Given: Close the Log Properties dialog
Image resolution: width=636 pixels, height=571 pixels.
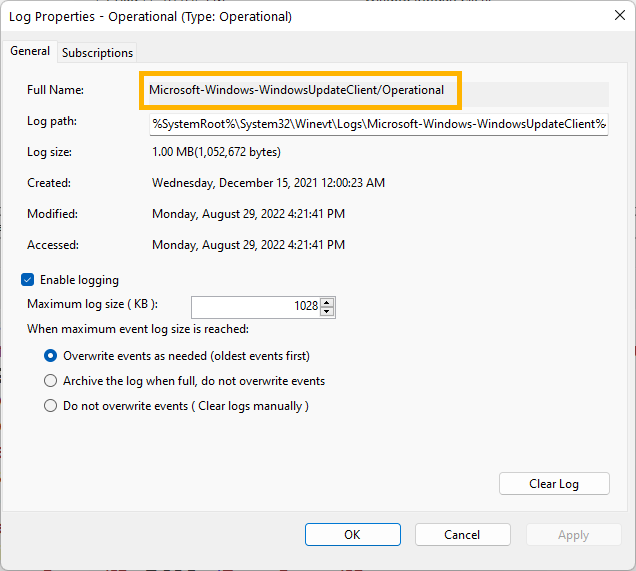Looking at the screenshot, I should pyautogui.click(x=620, y=16).
